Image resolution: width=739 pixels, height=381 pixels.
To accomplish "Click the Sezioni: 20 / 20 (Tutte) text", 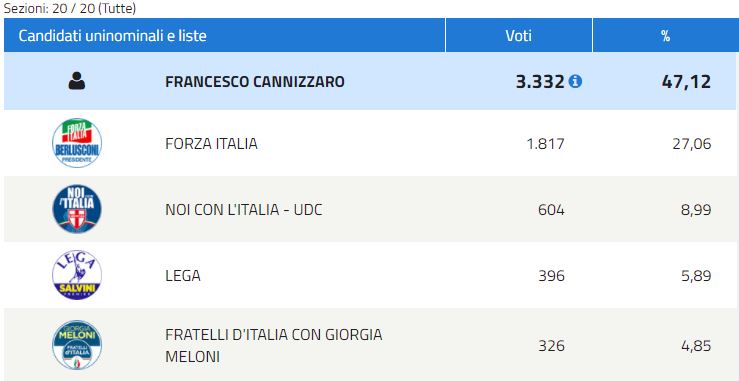I will [70, 8].
